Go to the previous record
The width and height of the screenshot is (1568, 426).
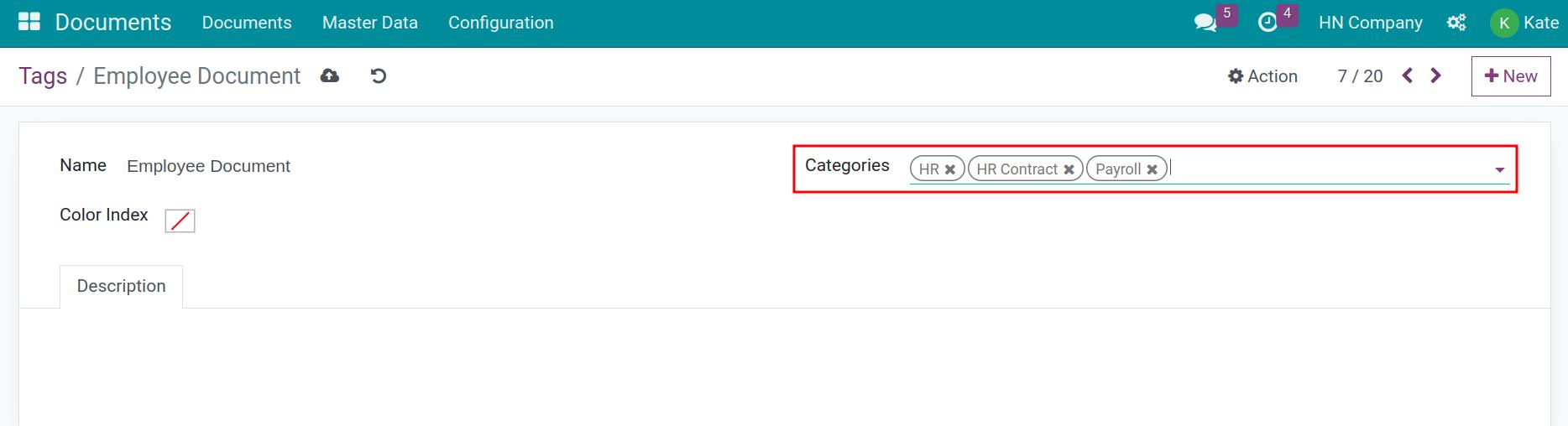(1408, 76)
